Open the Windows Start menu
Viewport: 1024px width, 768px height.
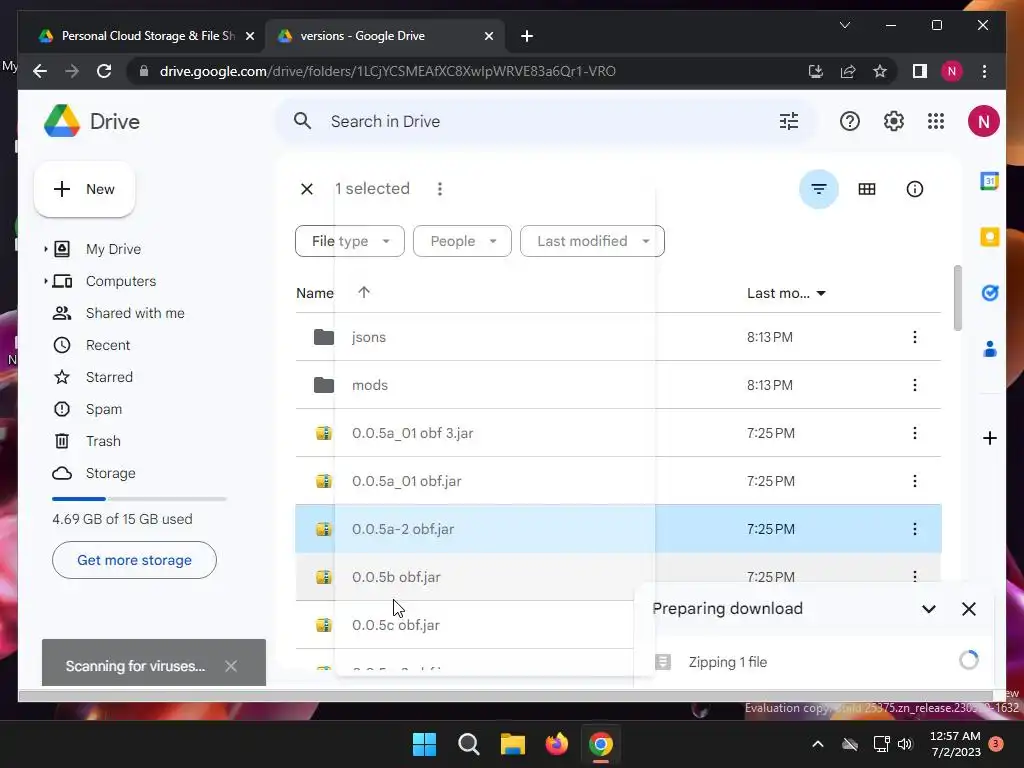coord(424,744)
